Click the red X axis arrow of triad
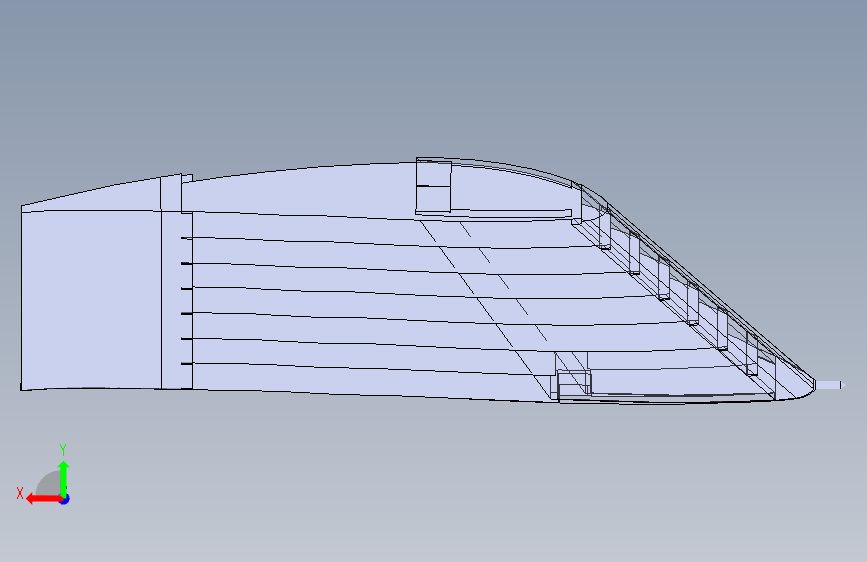The image size is (867, 562). pyautogui.click(x=43, y=499)
